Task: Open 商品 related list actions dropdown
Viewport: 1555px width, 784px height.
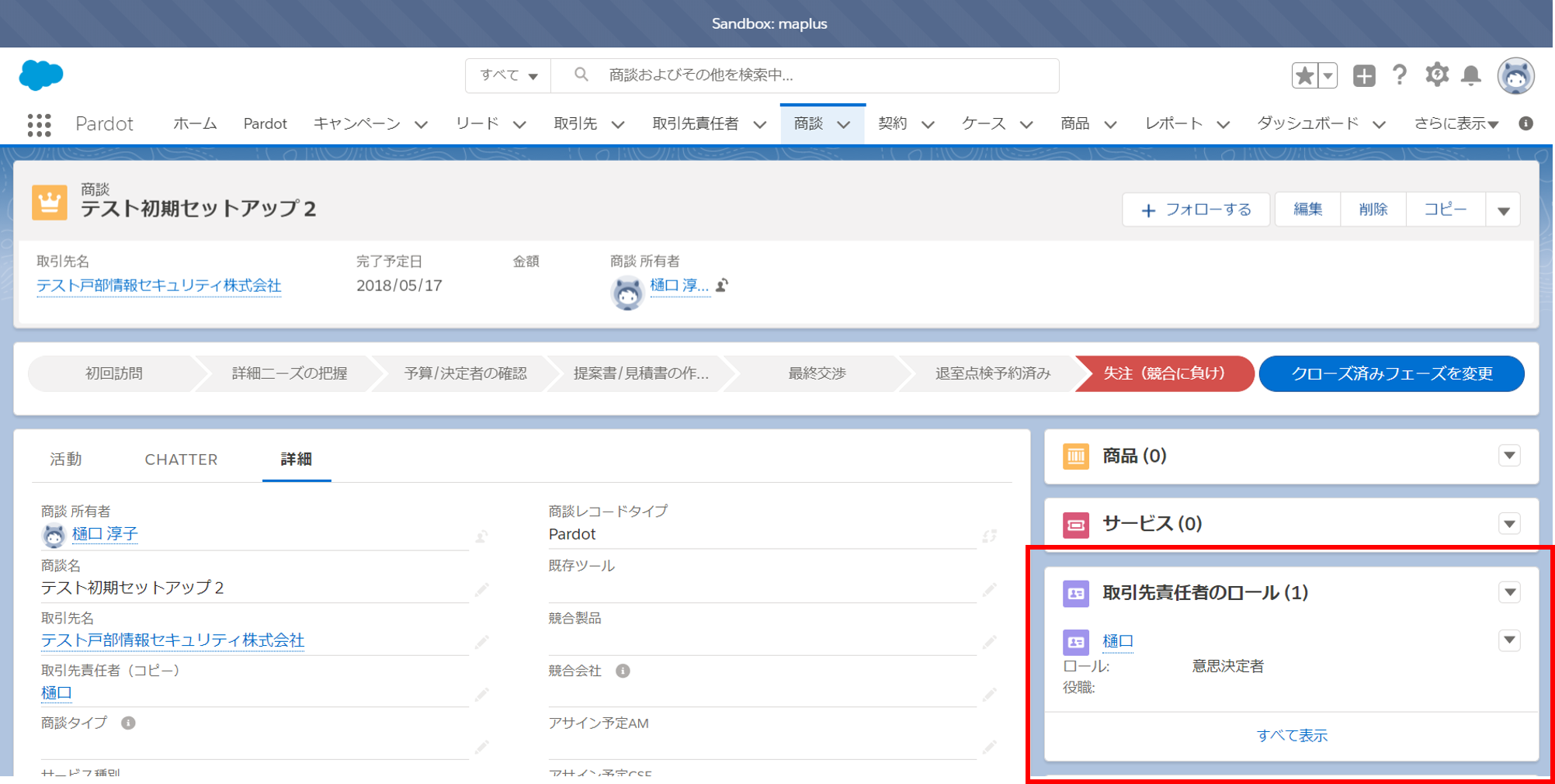Action: click(x=1509, y=456)
